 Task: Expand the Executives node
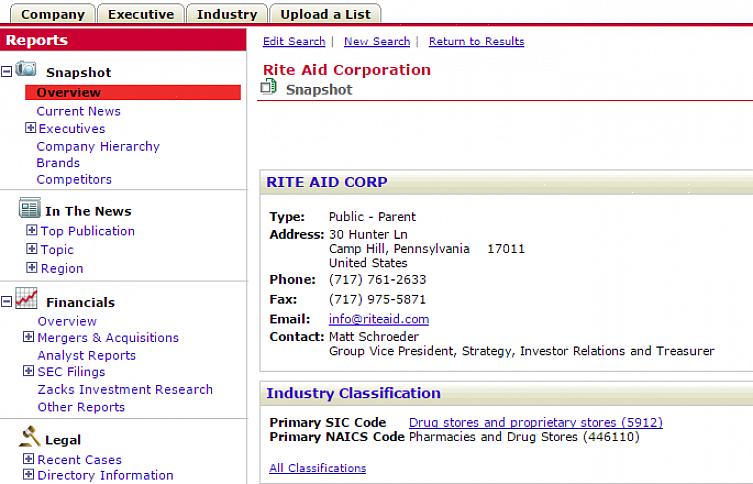pyautogui.click(x=30, y=128)
